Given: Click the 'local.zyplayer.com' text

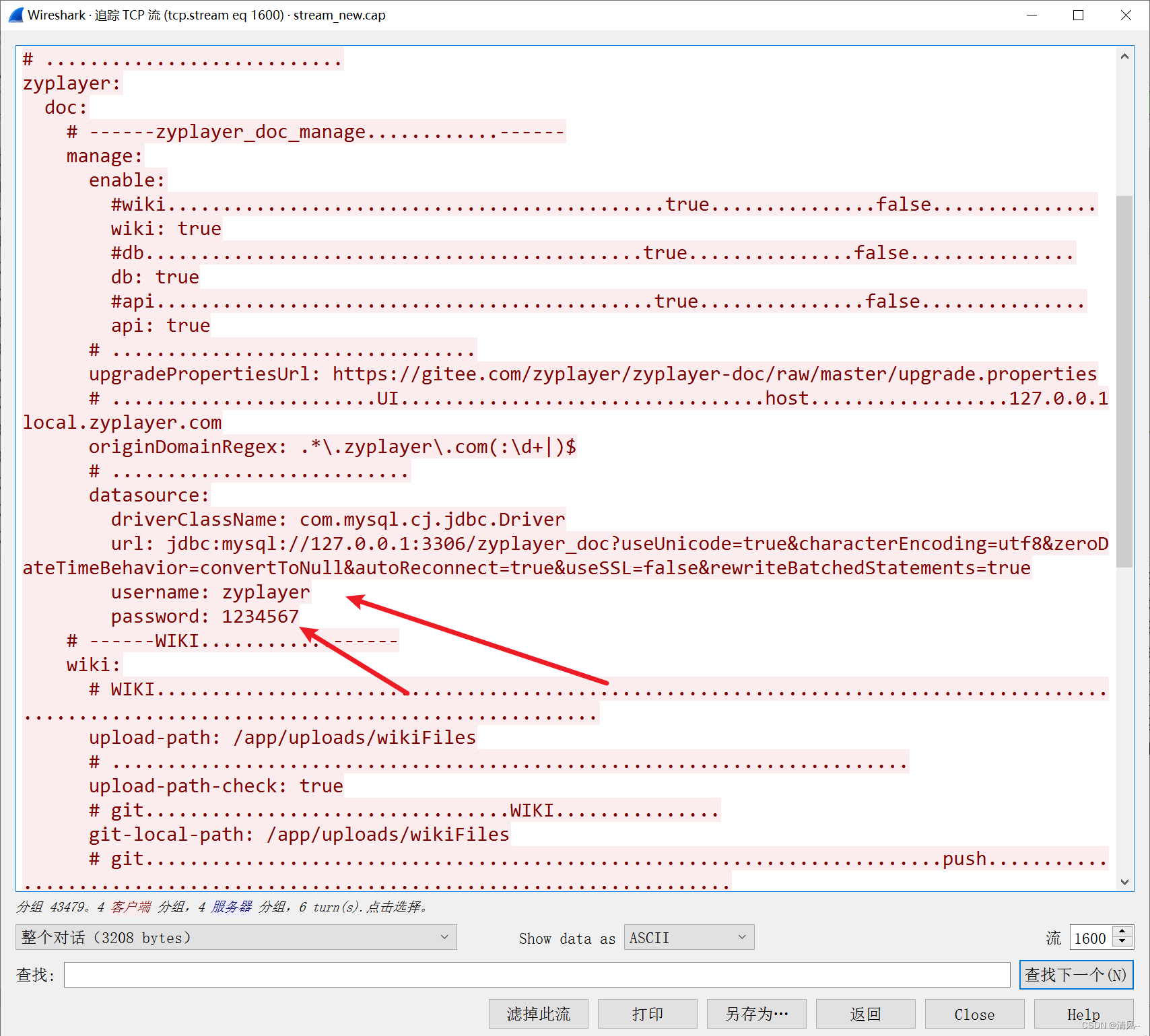Looking at the screenshot, I should click(x=122, y=423).
